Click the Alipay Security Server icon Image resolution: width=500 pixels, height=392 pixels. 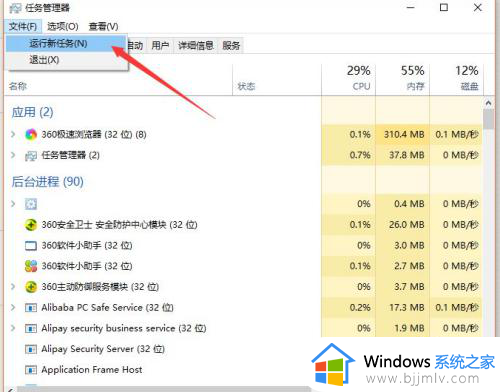tap(31, 349)
